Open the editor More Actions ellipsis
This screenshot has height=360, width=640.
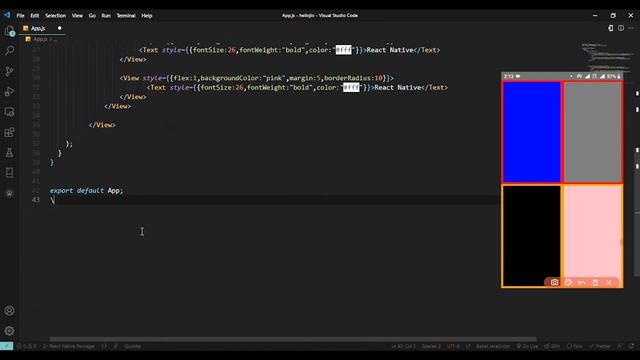[x=631, y=28]
